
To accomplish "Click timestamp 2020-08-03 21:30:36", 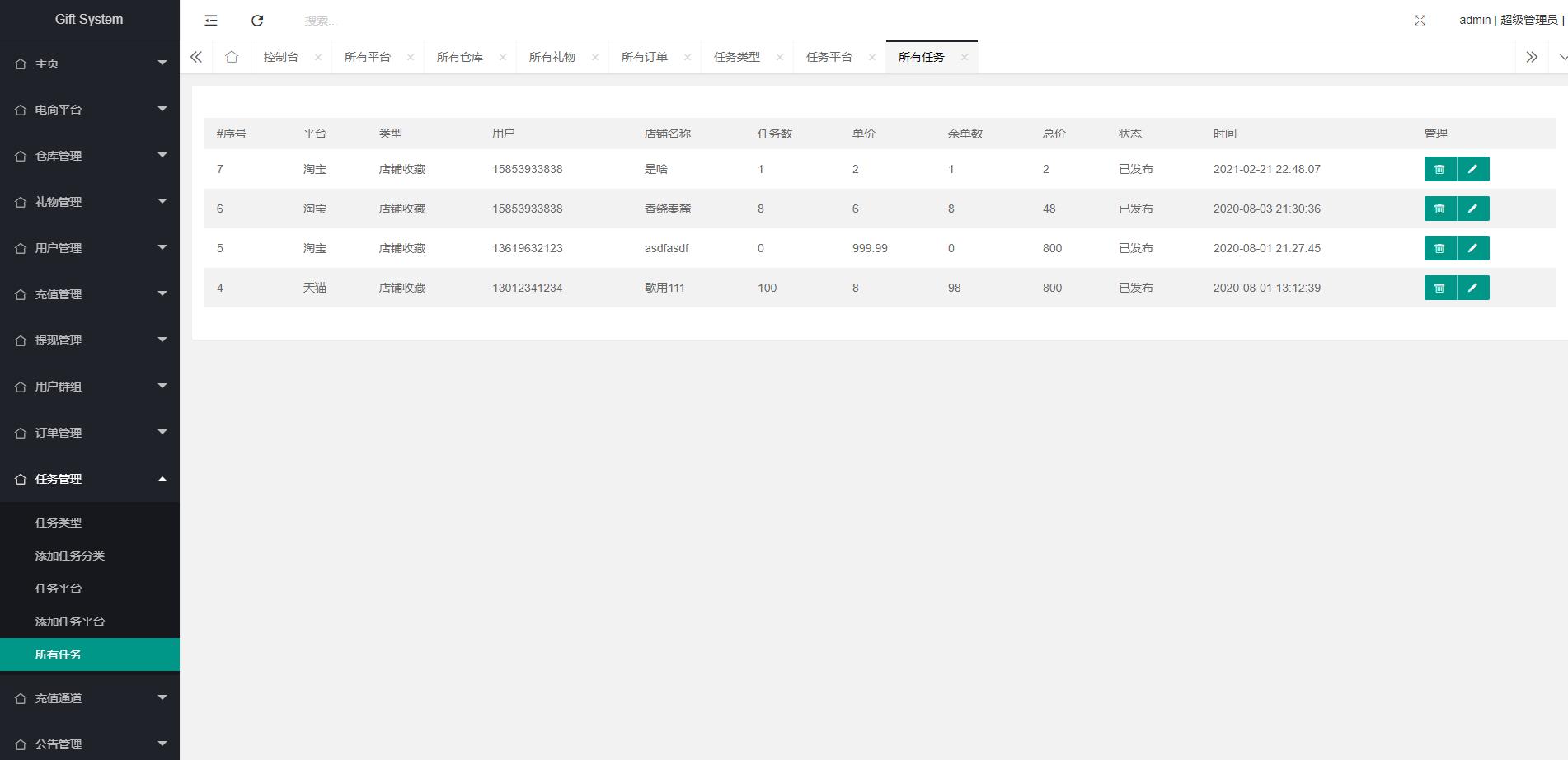I will (x=1267, y=209).
